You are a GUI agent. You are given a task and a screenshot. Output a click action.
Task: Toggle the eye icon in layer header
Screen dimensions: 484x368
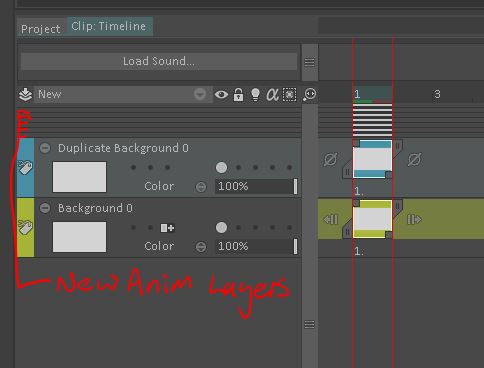tap(221, 95)
